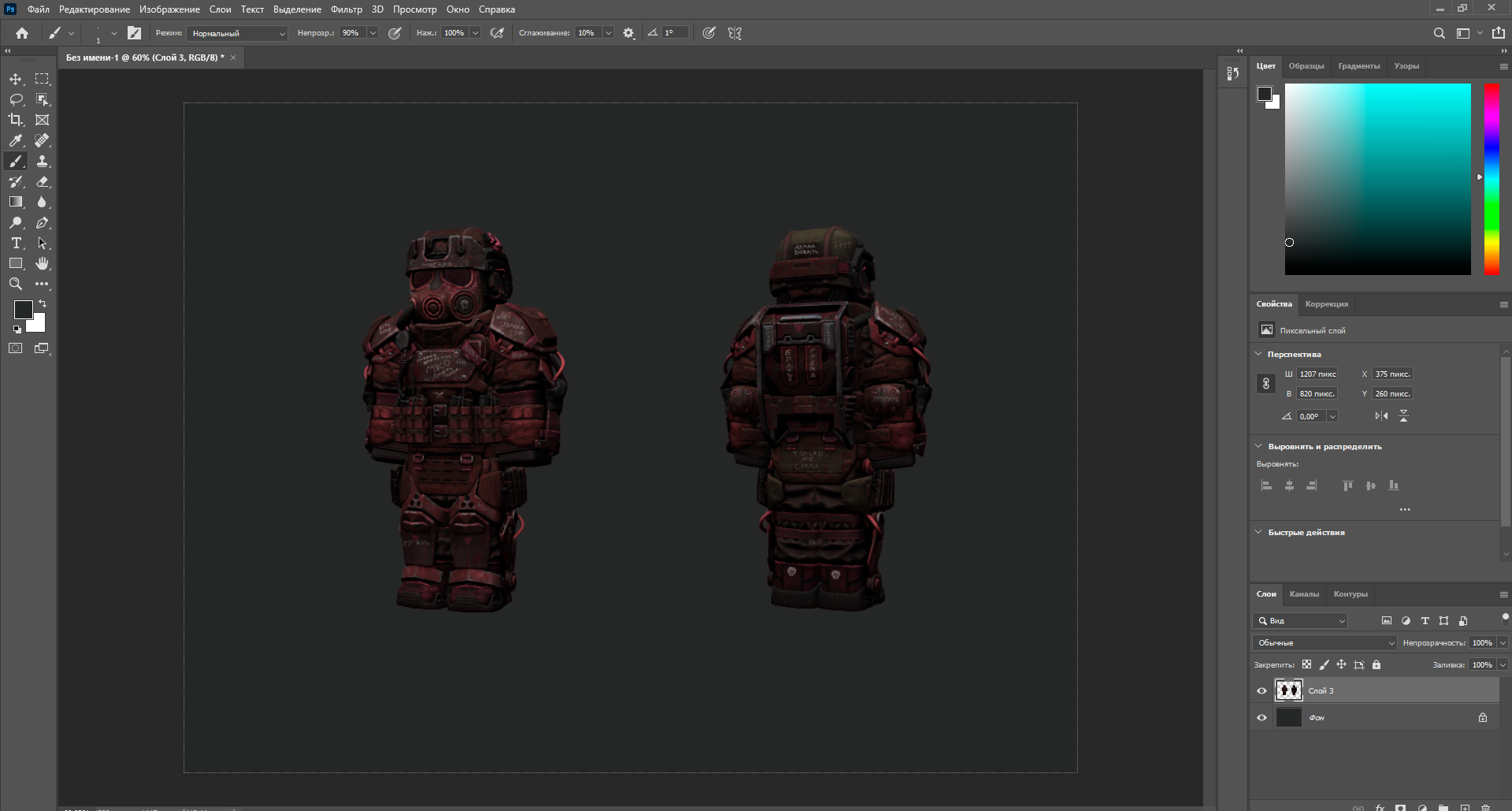Select the Healing Brush tool

pyautogui.click(x=43, y=140)
